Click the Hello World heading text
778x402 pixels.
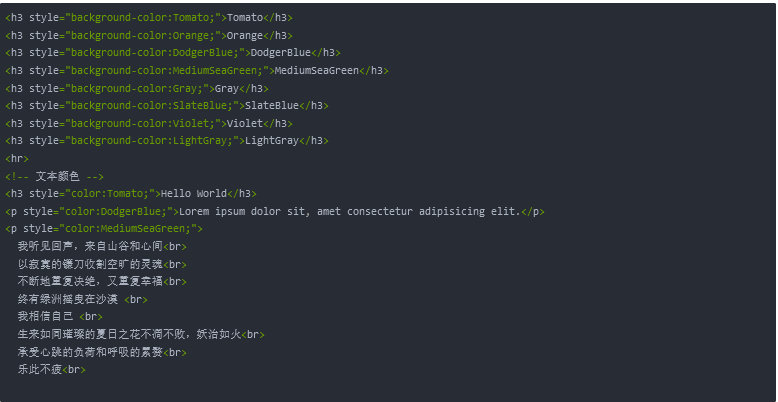coord(194,194)
